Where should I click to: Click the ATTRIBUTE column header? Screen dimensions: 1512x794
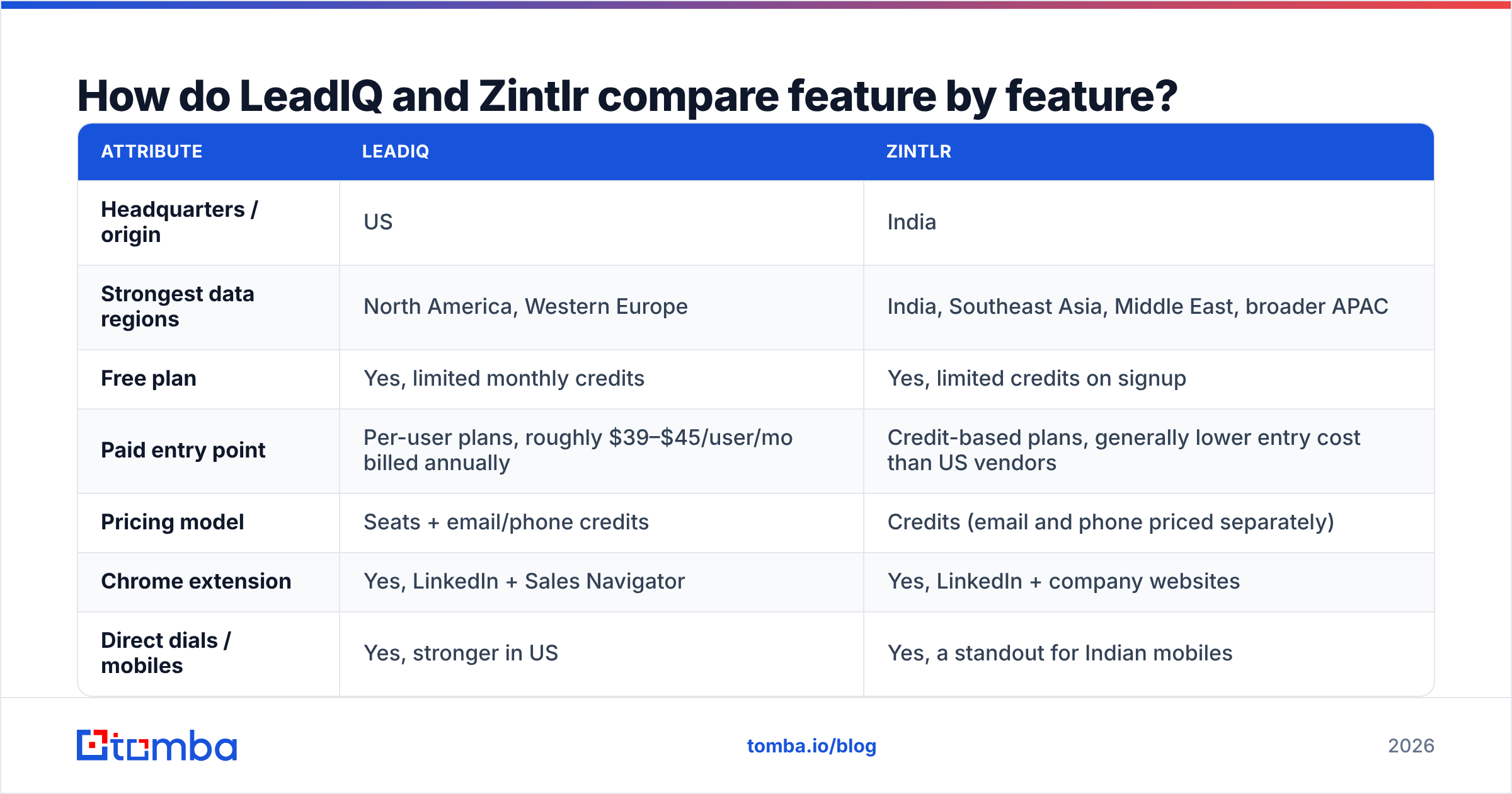[152, 152]
